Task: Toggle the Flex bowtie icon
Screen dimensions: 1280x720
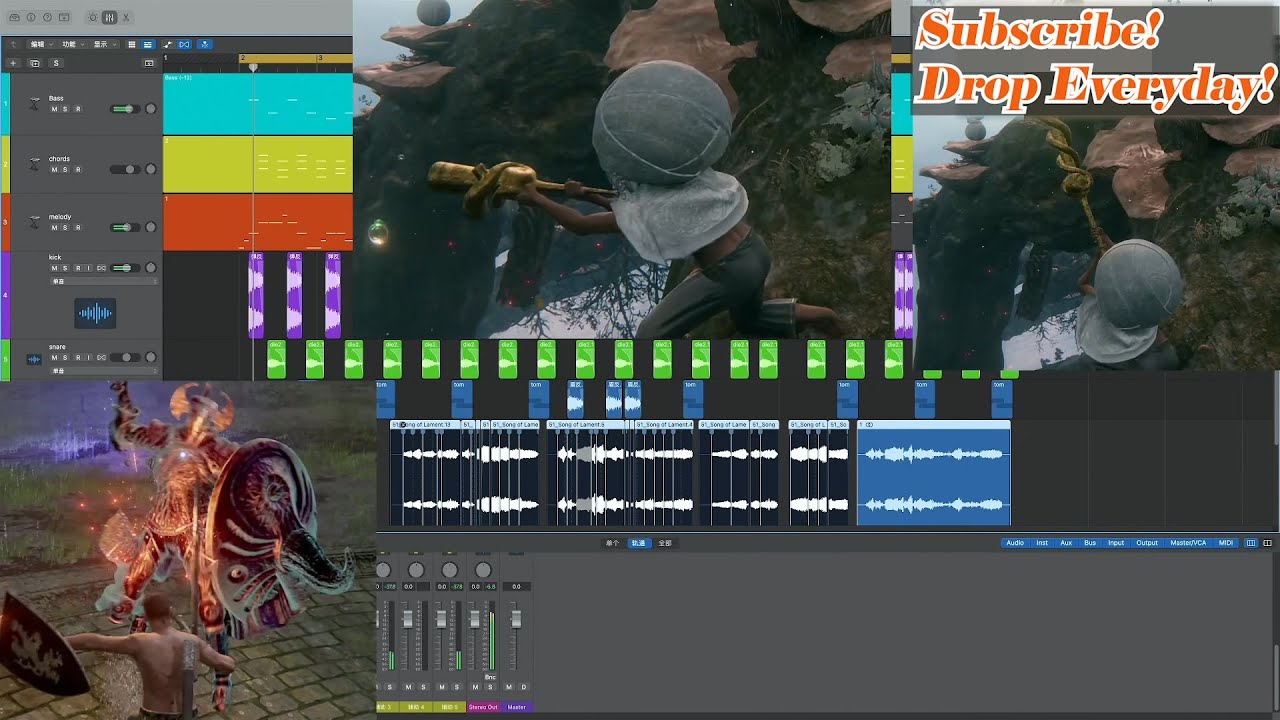Action: coord(184,44)
